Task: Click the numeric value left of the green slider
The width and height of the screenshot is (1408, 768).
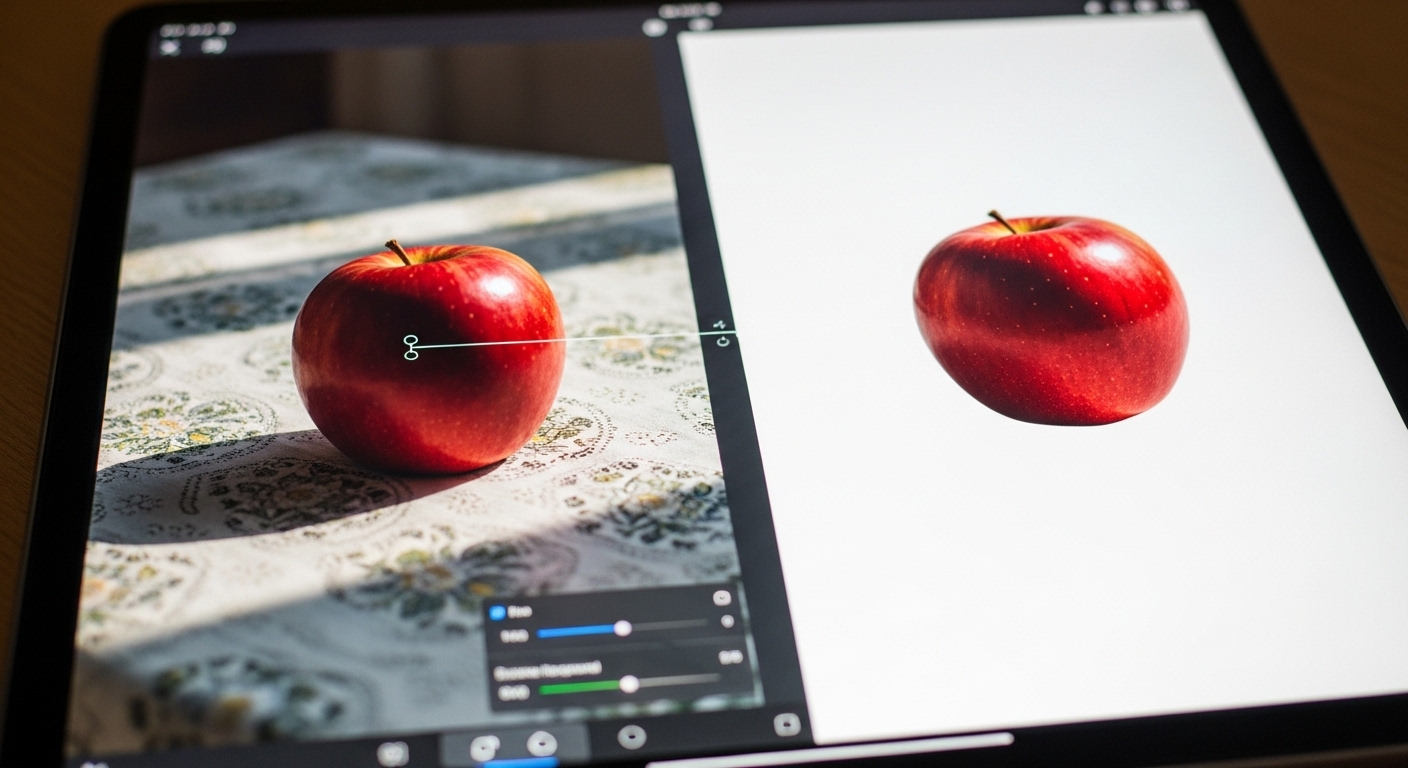Action: pyautogui.click(x=512, y=692)
